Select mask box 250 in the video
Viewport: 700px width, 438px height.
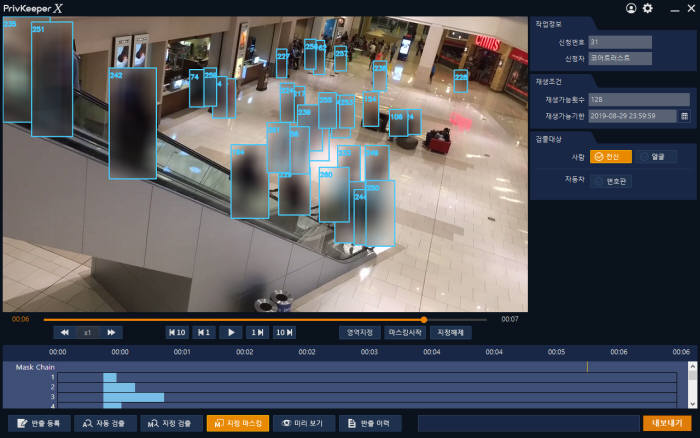[380, 213]
